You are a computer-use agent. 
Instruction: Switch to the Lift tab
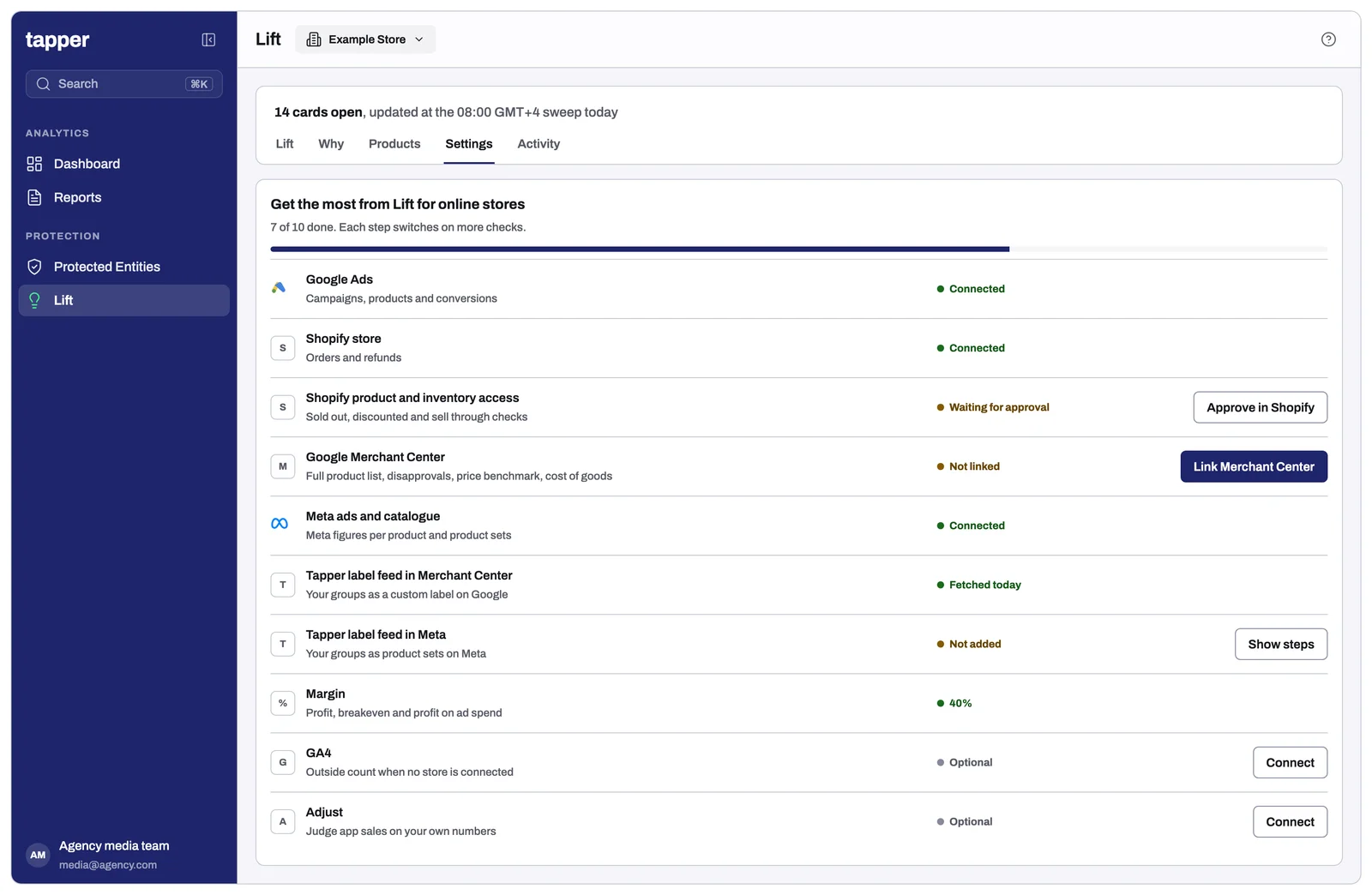point(285,144)
